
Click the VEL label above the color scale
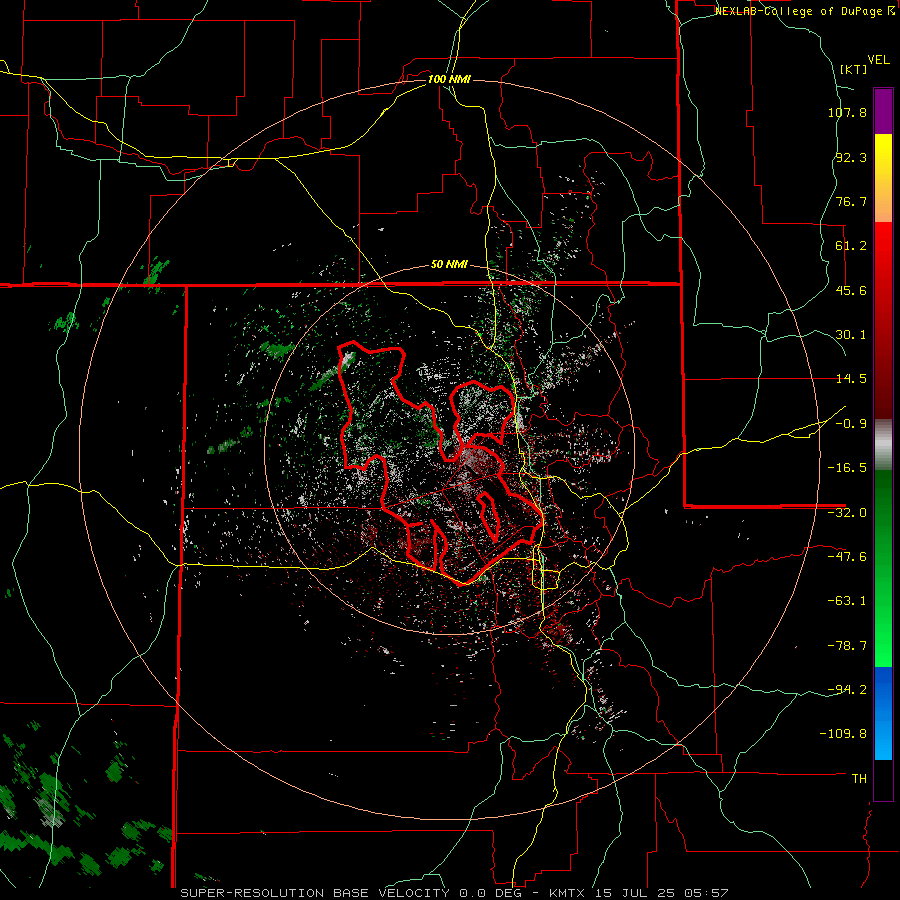coord(878,60)
